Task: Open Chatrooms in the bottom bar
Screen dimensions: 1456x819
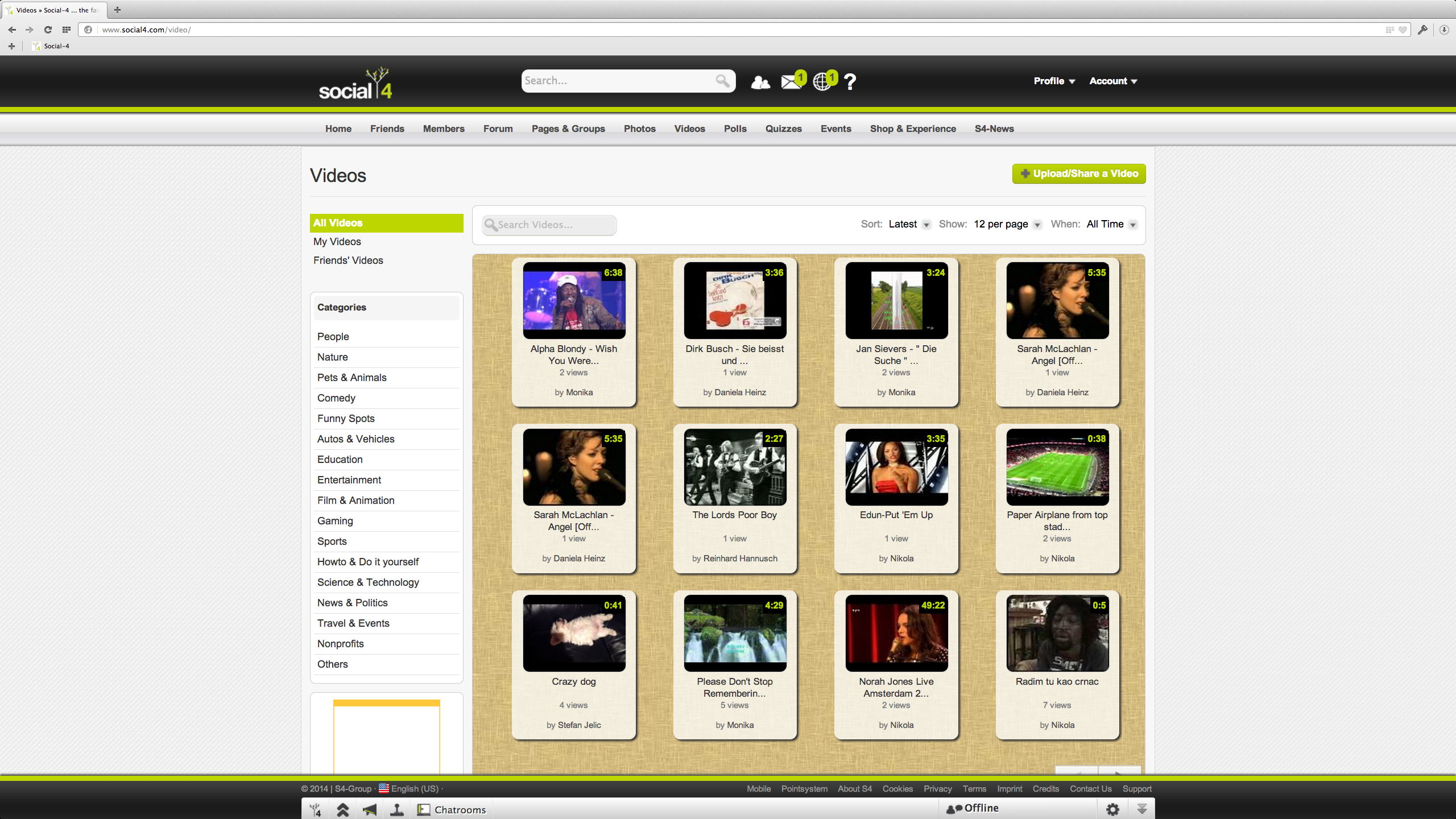Action: pos(453,809)
